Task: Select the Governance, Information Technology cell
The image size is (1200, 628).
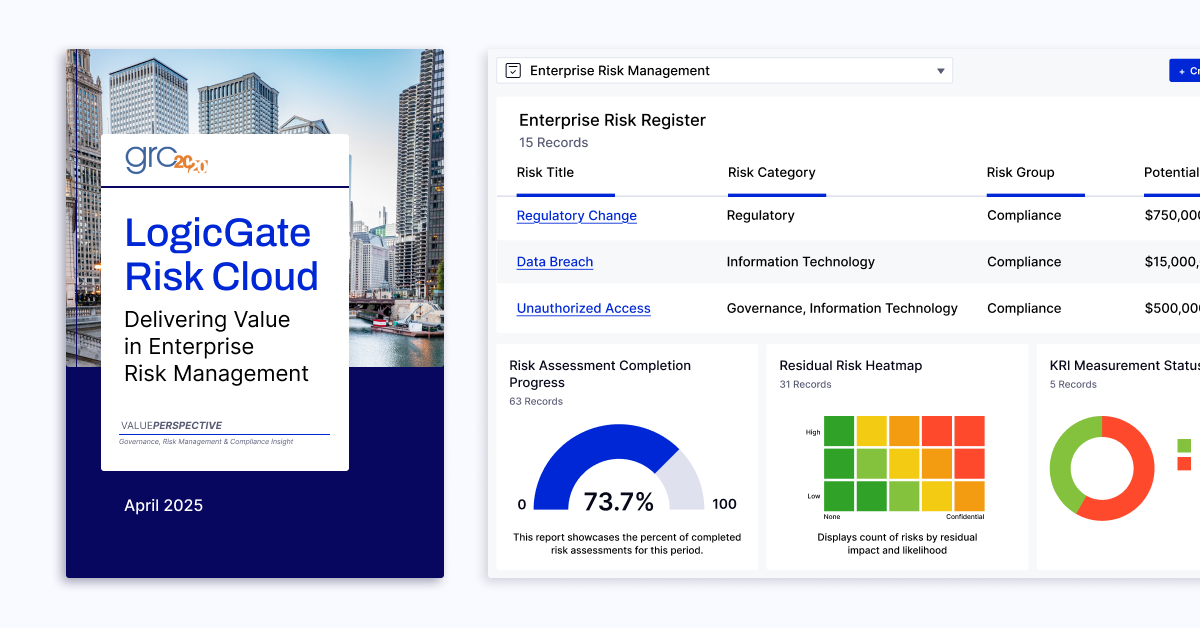Action: 842,308
